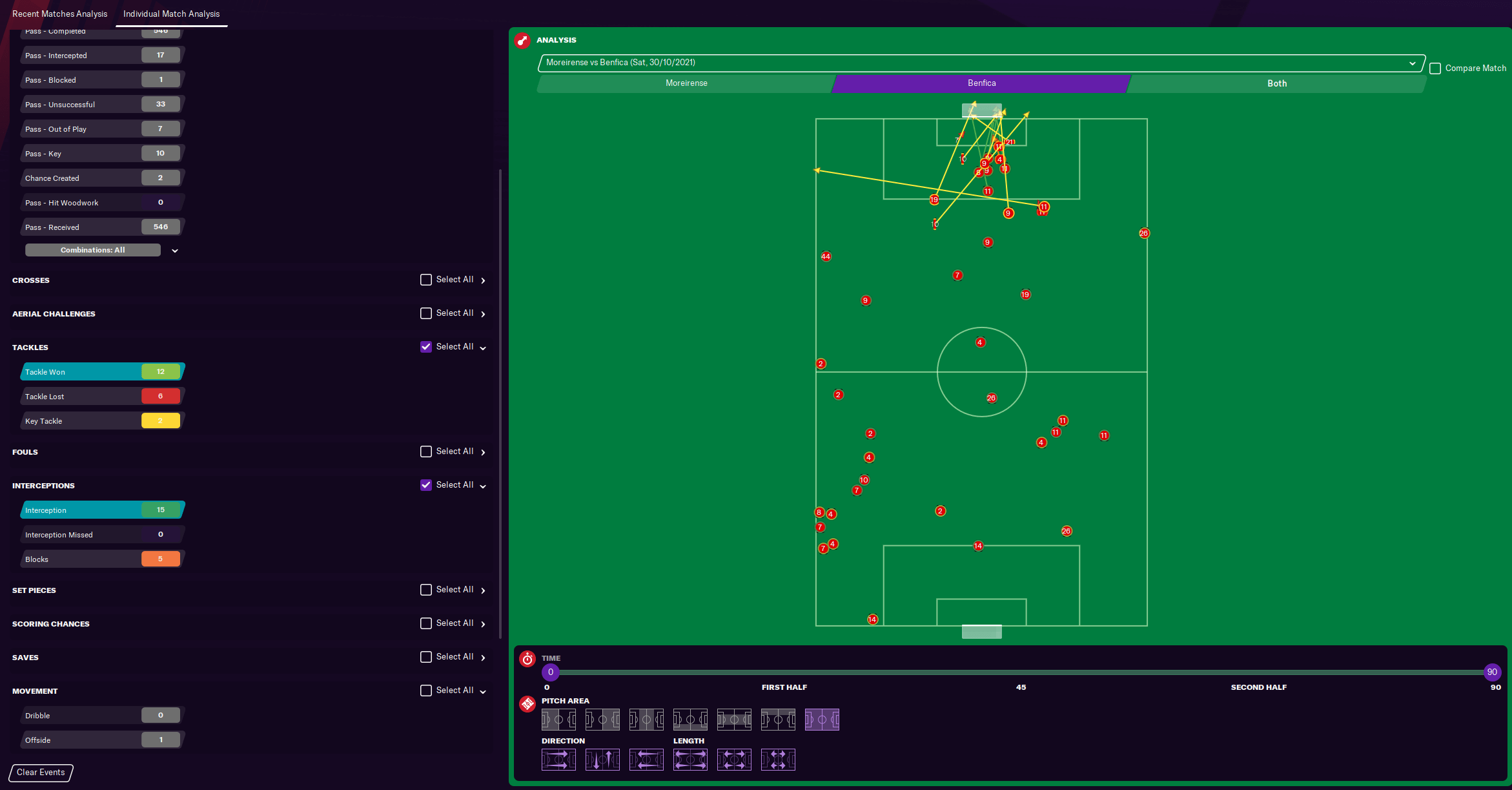Screen dimensions: 1512x790
Task: Toggle Dribble filter
Action: [103, 716]
